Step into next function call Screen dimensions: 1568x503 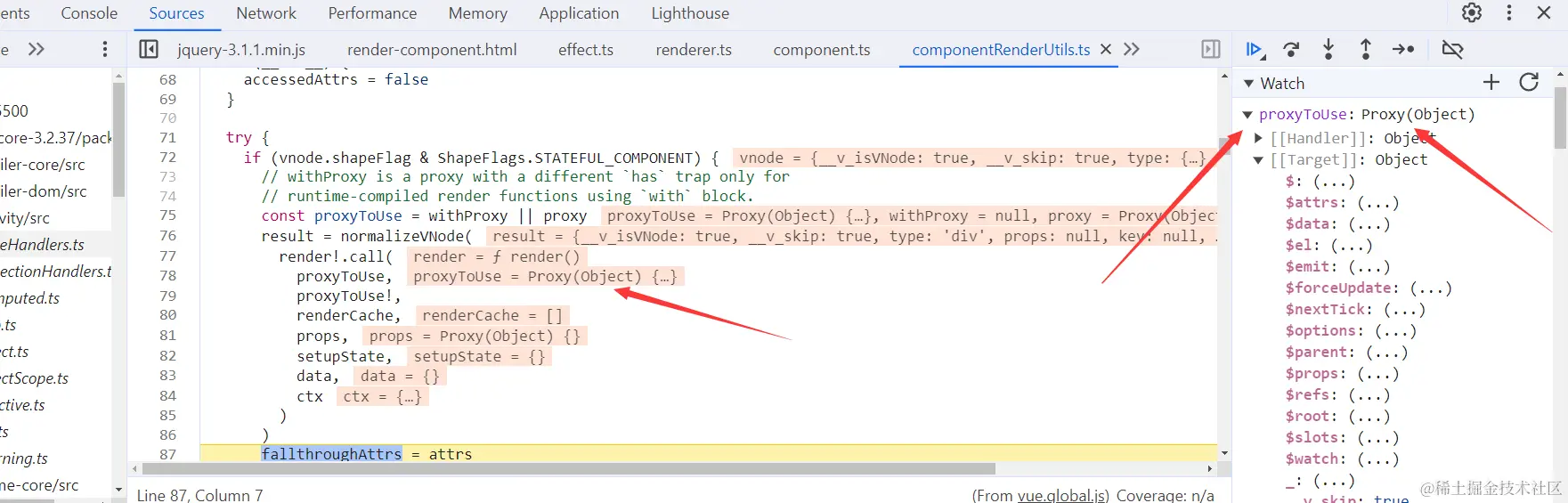pyautogui.click(x=1328, y=50)
